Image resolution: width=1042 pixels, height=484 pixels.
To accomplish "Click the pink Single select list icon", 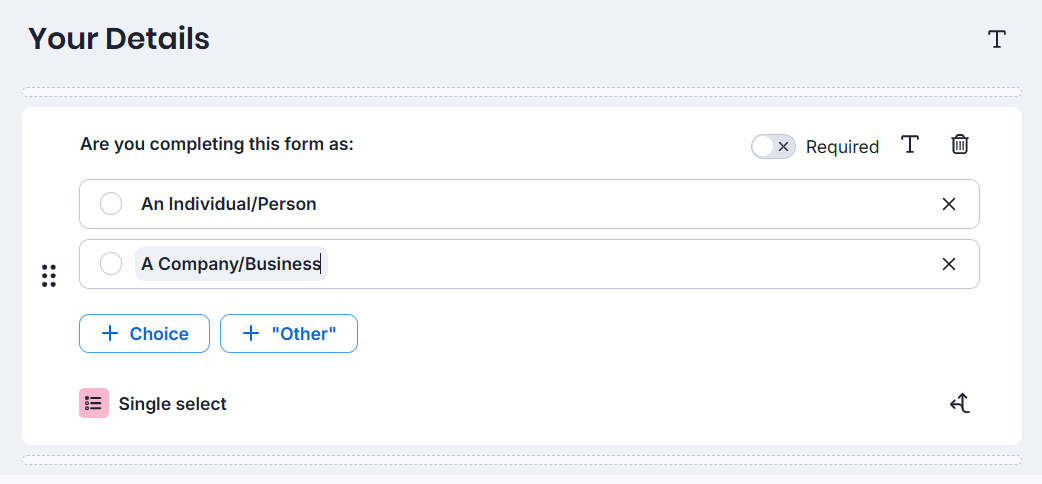I will coord(94,403).
